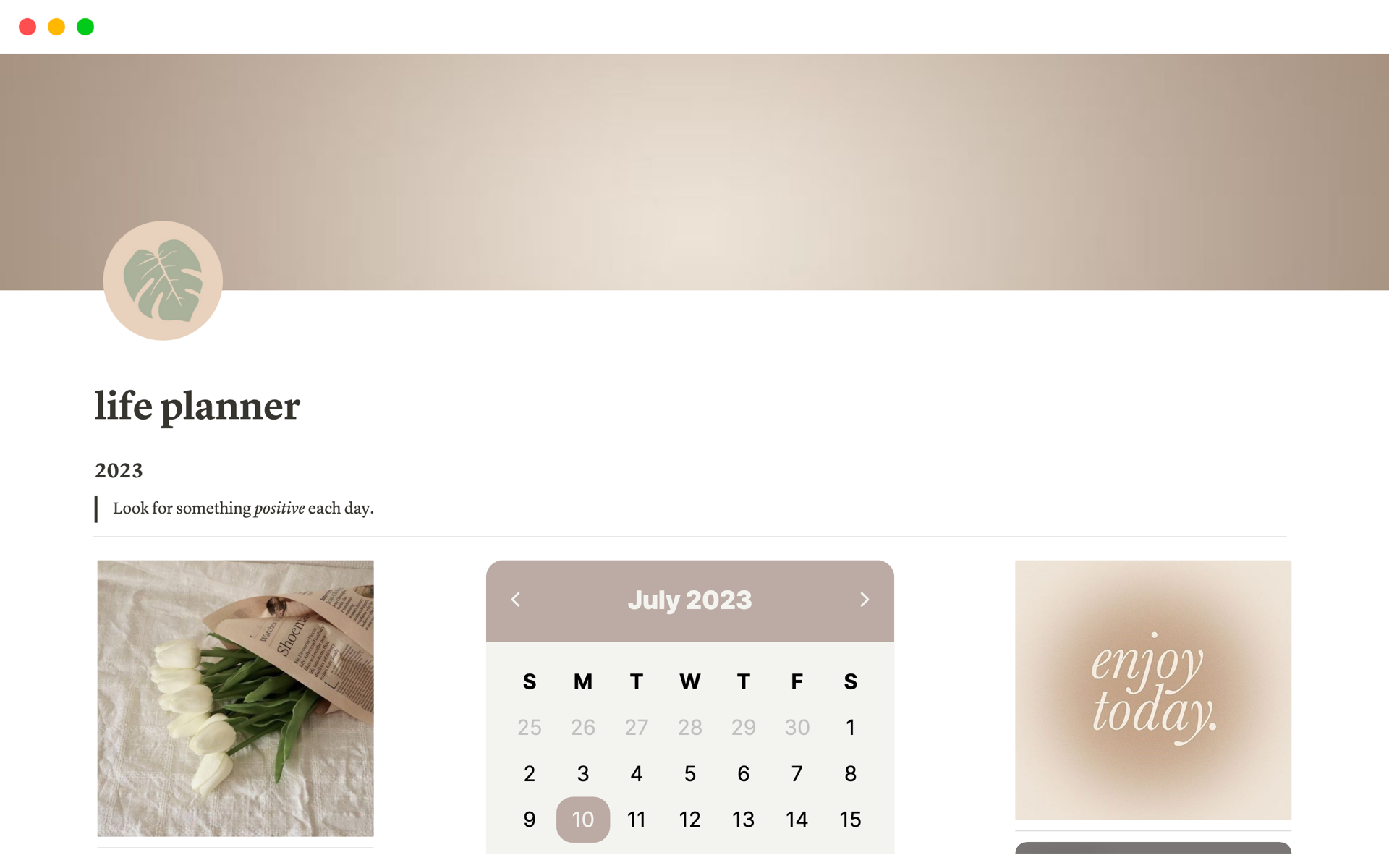Click the right arrow next month chevron

tap(864, 600)
